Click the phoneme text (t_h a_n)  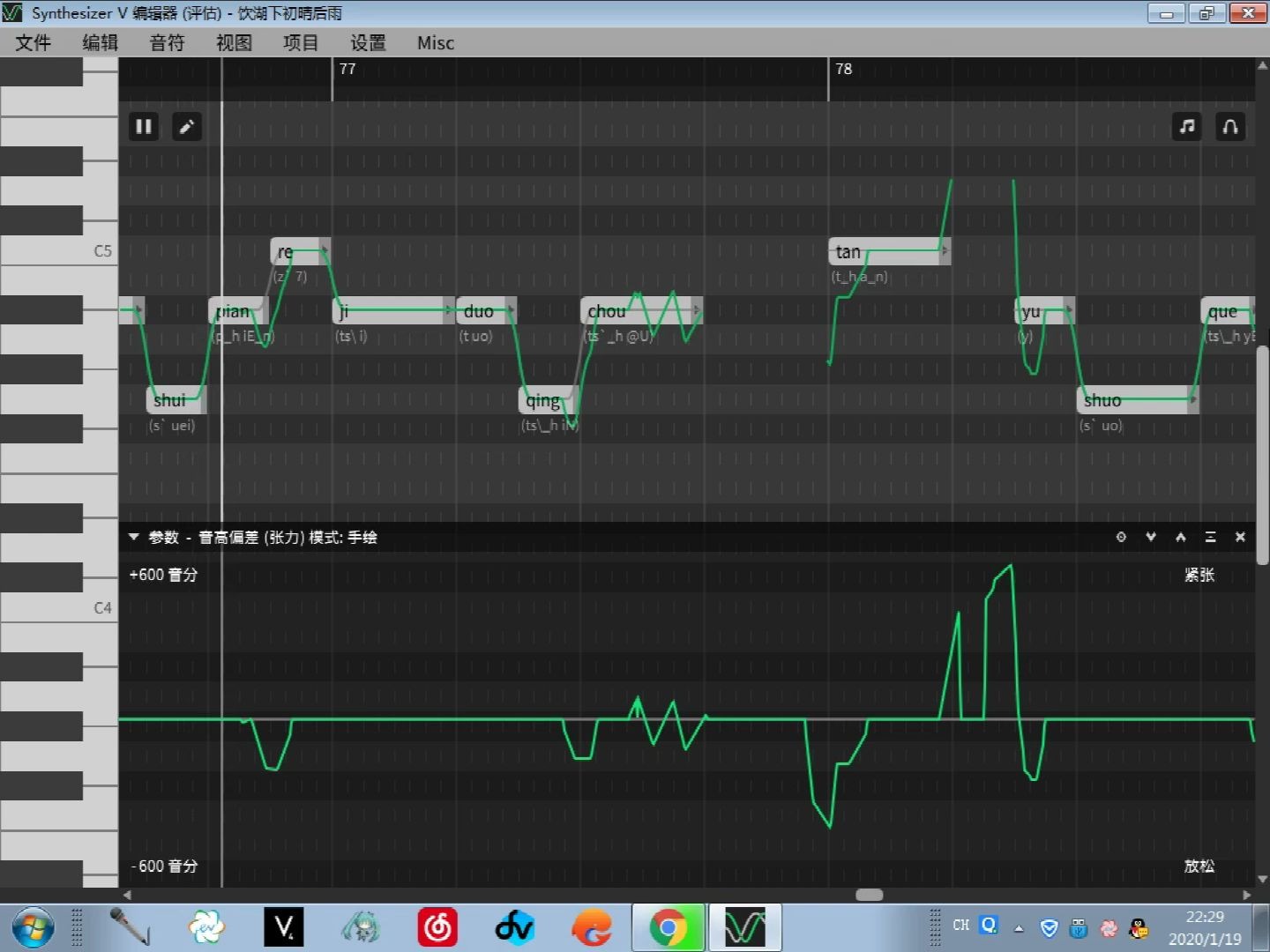click(860, 277)
